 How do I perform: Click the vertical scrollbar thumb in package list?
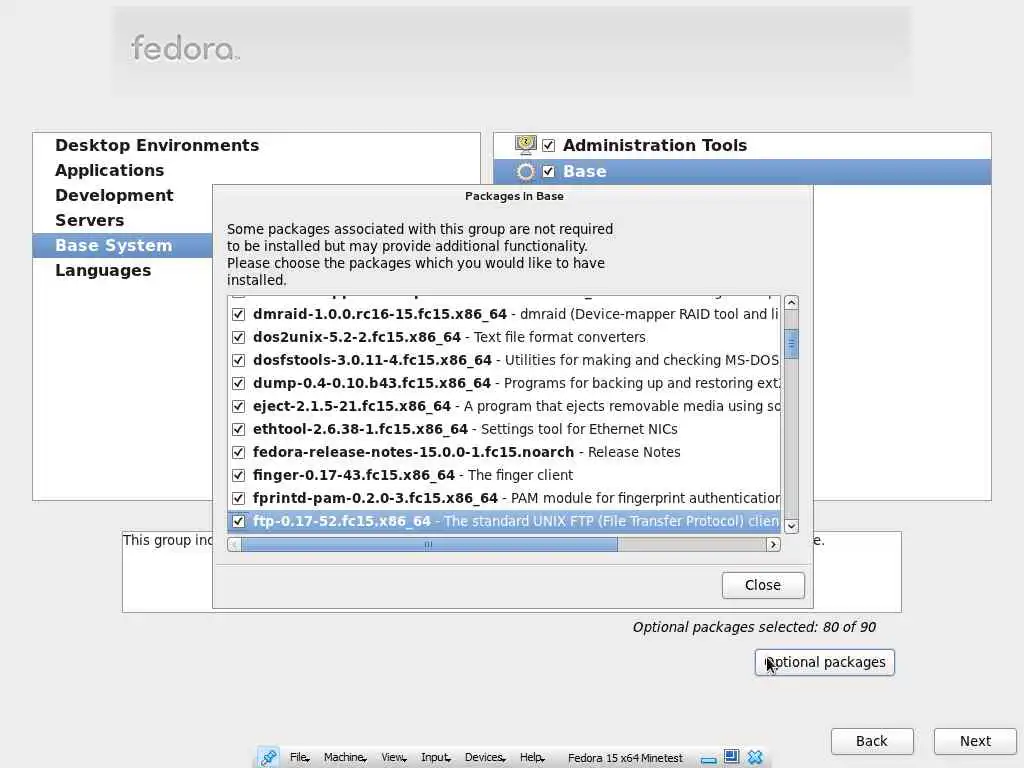pos(792,344)
